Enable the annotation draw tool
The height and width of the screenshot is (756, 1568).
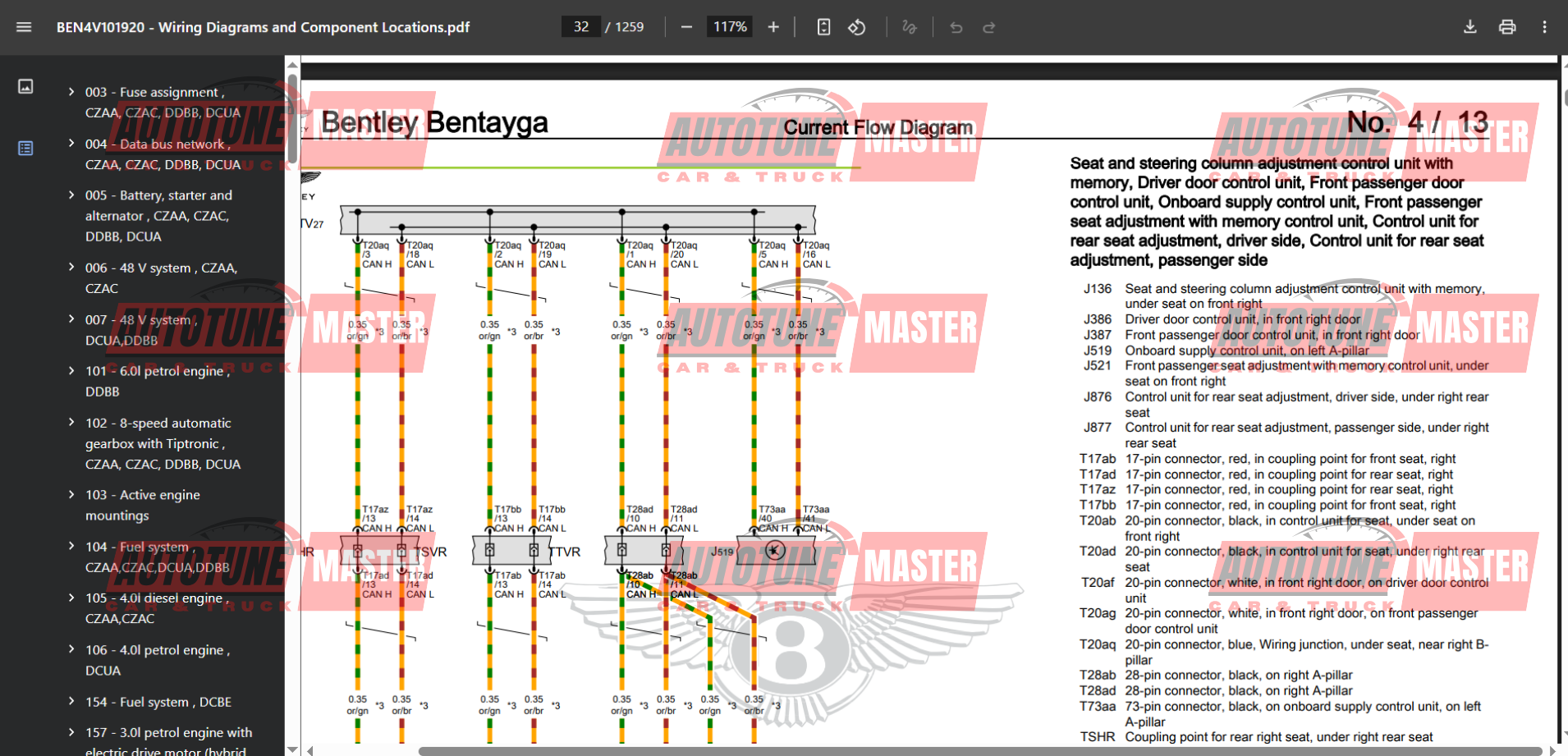(x=909, y=27)
